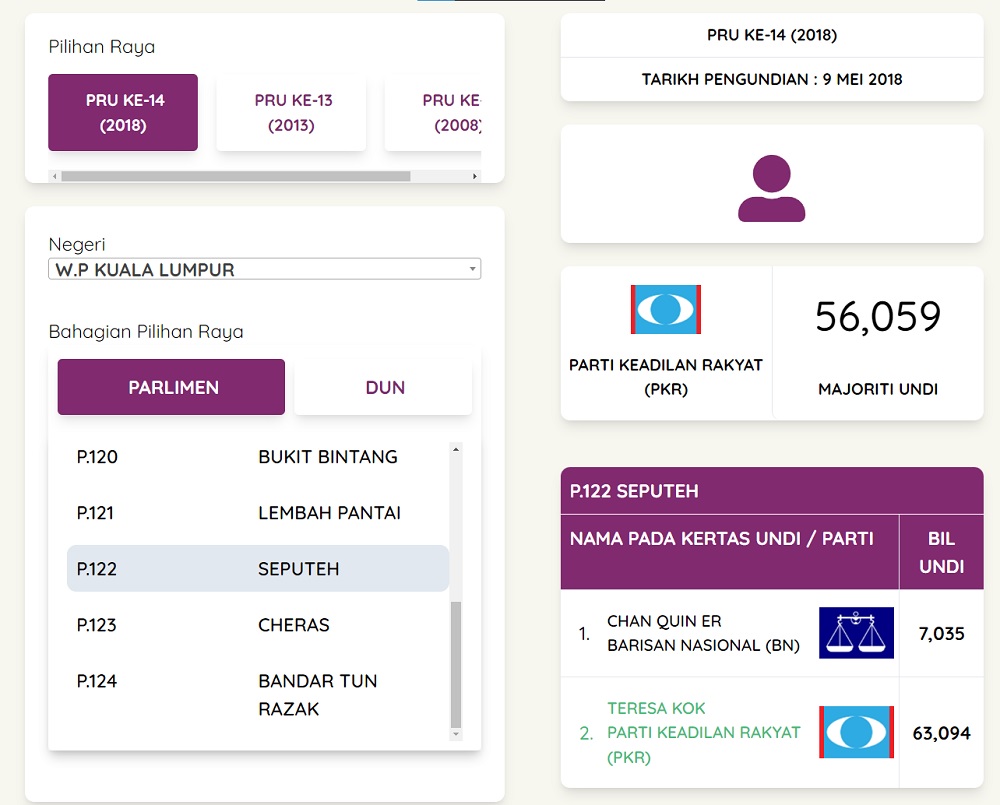Screen dimensions: 1000x805
Task: Click the purple candidate profile silhouette icon
Action: 771,188
